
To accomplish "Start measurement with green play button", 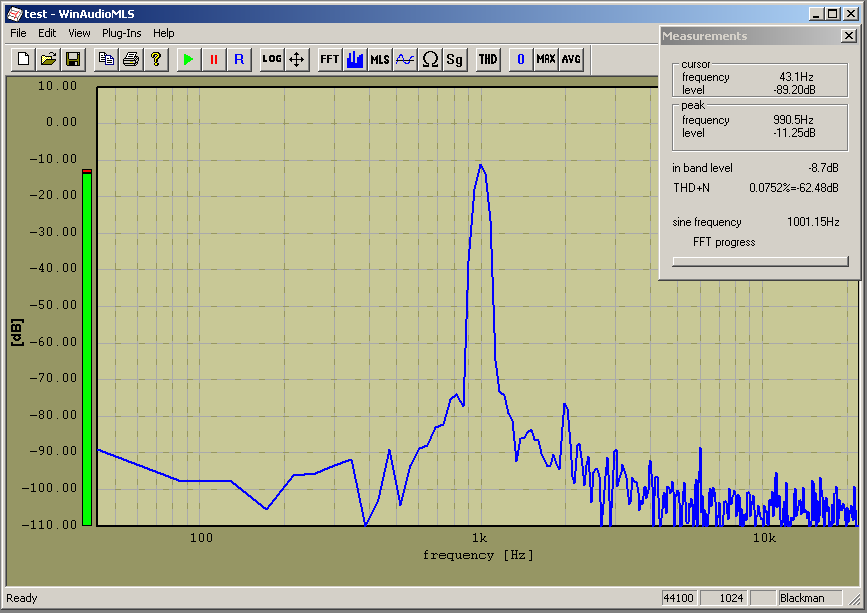I will 187,59.
